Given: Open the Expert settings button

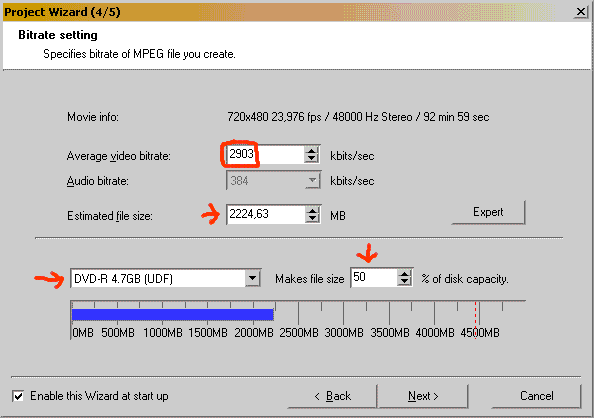Looking at the screenshot, I should 488,212.
